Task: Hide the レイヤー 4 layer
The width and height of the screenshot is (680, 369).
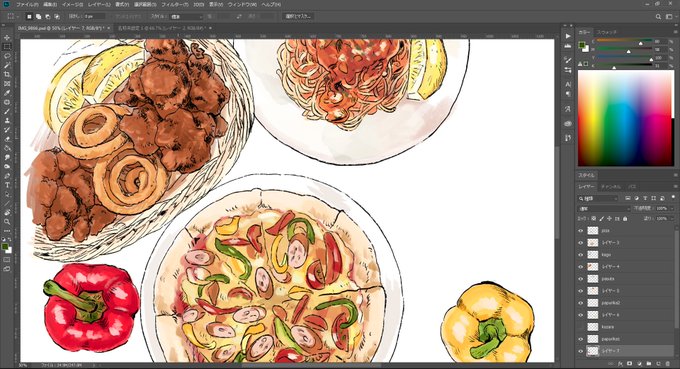Action: click(x=581, y=267)
